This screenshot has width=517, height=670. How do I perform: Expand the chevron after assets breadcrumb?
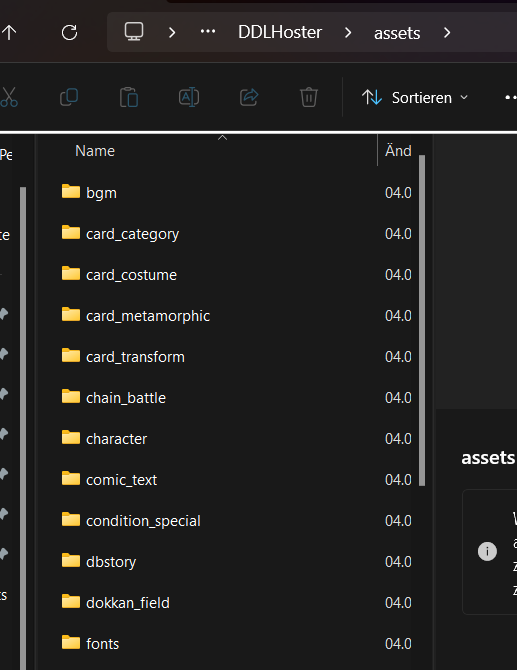[447, 32]
